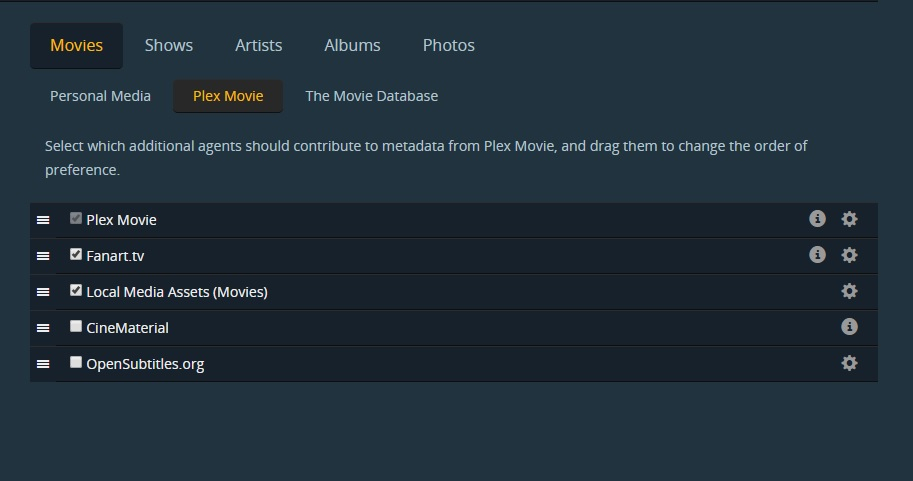Show info for Plex Movie agent

817,219
